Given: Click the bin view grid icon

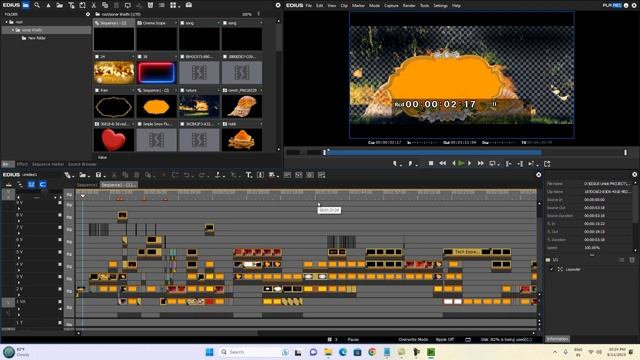Looking at the screenshot, I should 173,5.
